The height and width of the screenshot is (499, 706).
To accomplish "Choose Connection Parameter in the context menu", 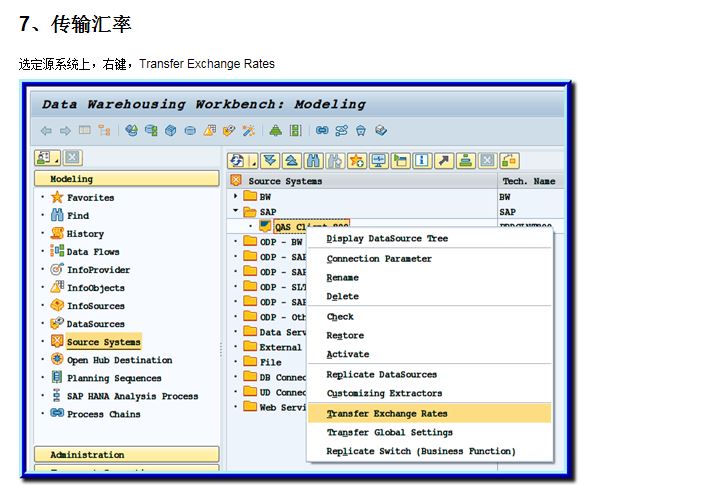I will (x=379, y=259).
